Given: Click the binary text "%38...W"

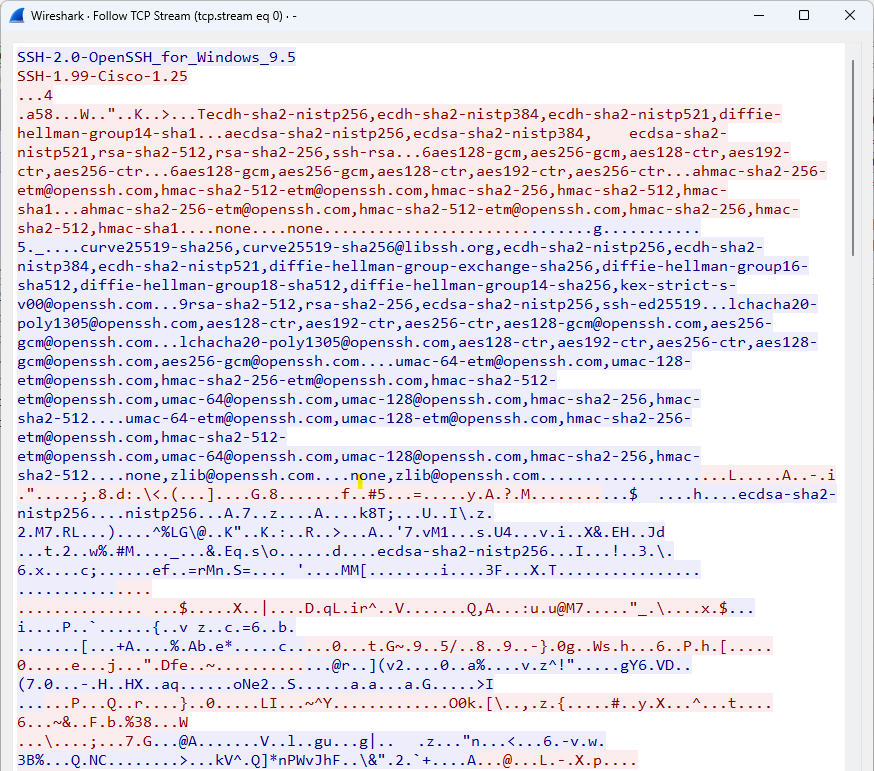Looking at the screenshot, I should 157,722.
